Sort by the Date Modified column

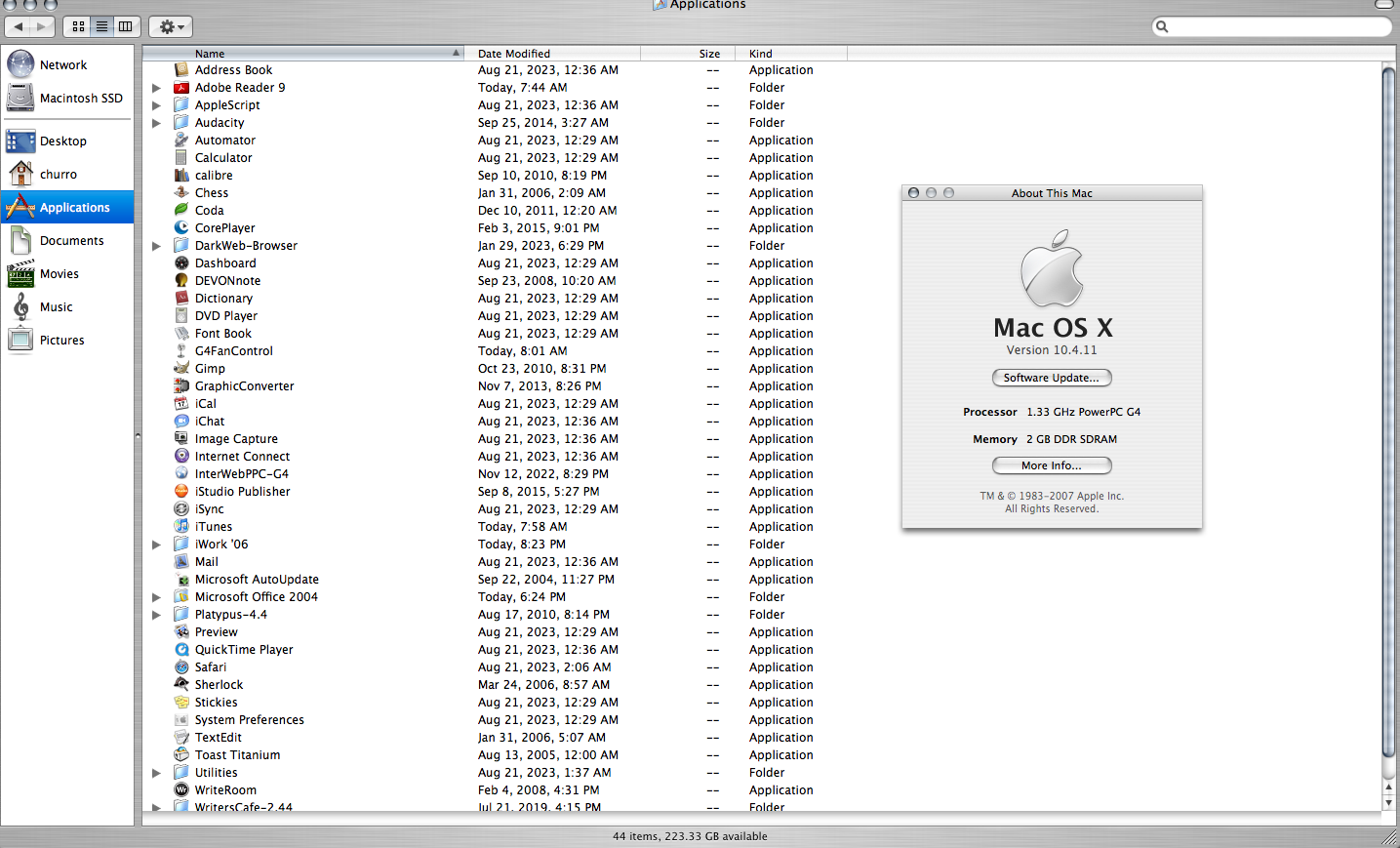coord(552,54)
